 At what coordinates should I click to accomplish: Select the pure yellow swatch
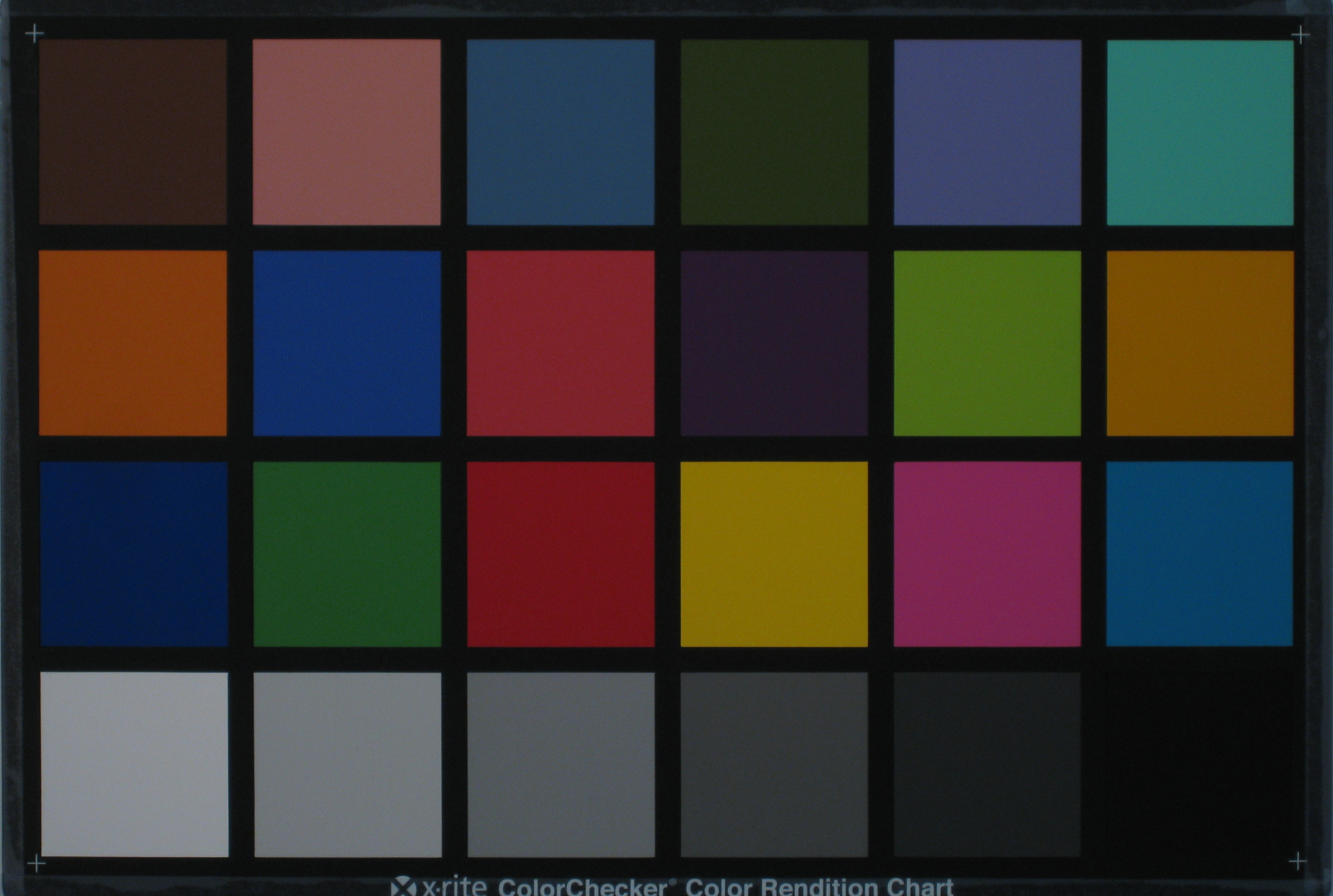(774, 554)
